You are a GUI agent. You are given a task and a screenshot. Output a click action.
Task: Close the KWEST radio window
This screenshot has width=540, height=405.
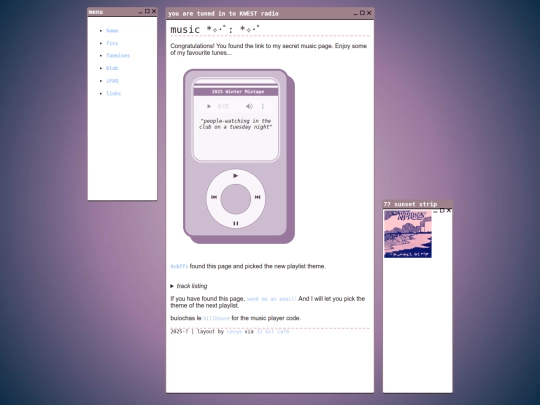click(369, 13)
